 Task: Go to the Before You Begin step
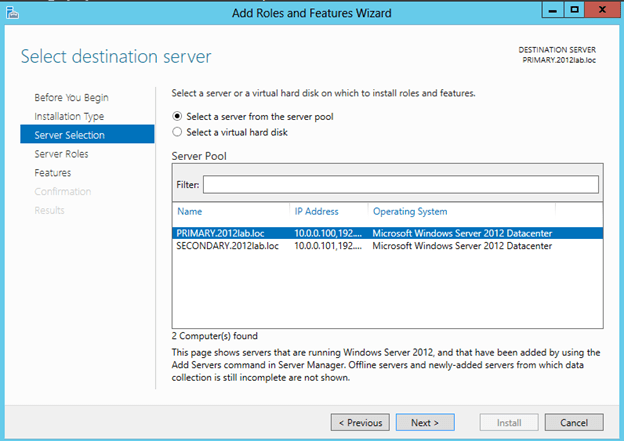tap(71, 97)
